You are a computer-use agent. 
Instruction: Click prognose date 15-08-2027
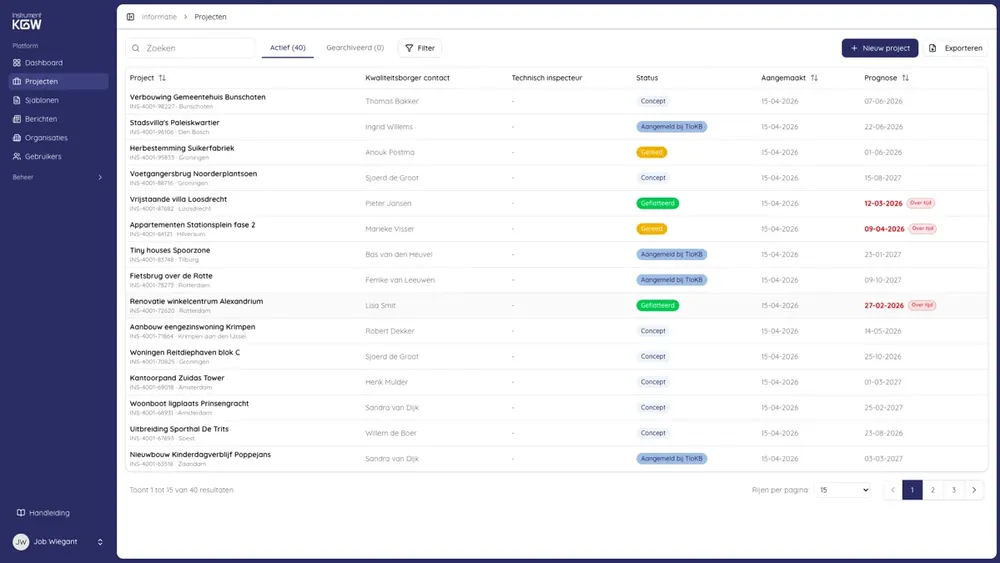883,178
